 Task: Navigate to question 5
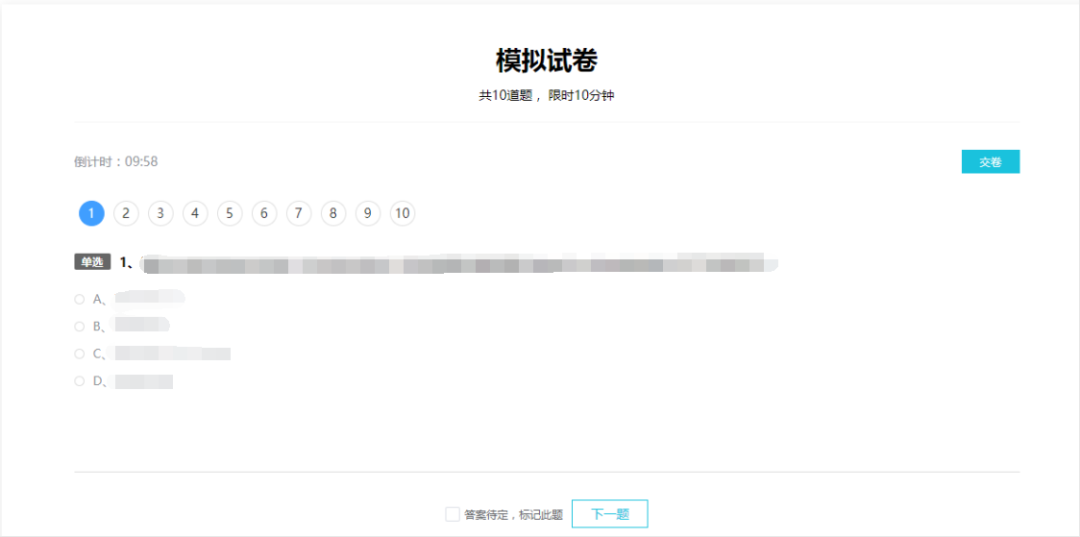229,213
